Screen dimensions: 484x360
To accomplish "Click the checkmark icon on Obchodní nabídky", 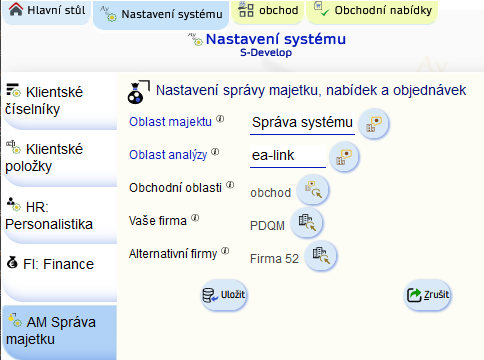I will (321, 9).
